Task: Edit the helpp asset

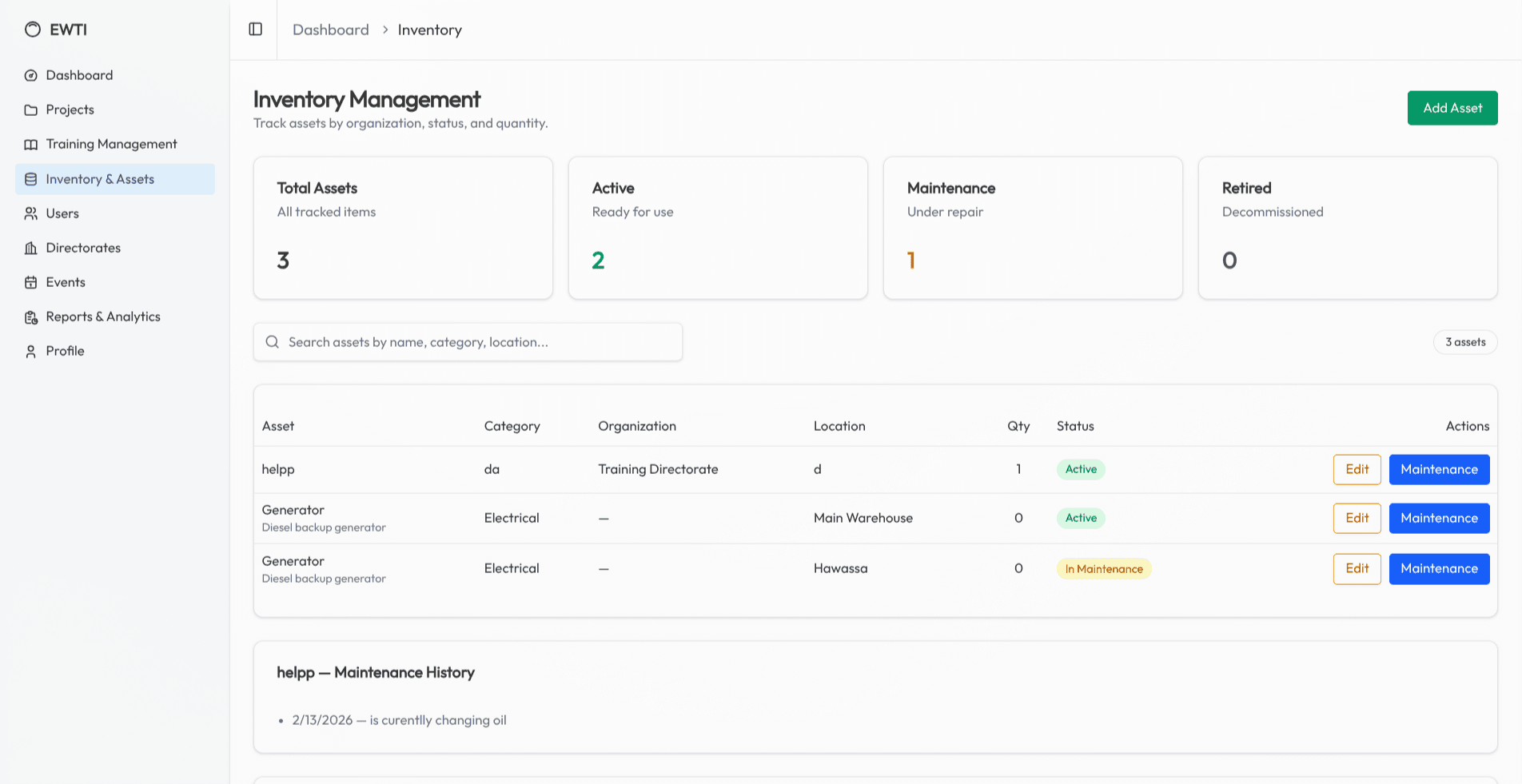Action: pos(1357,469)
